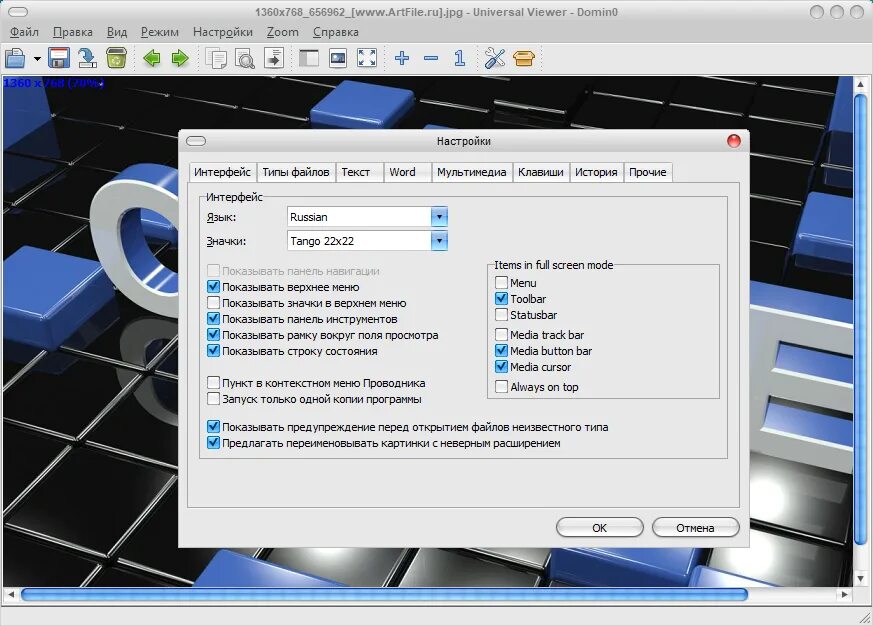Click the Настройки dialog window menu pill button
Viewport: 873px width, 626px height.
pos(195,141)
